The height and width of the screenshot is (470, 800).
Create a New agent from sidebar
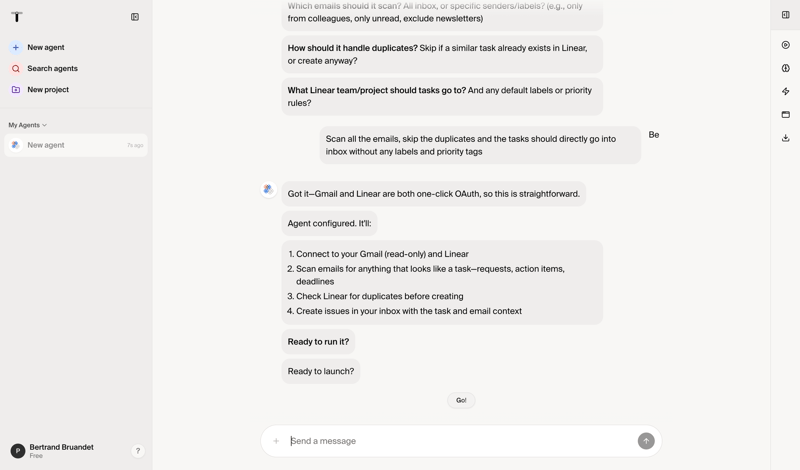tap(45, 47)
